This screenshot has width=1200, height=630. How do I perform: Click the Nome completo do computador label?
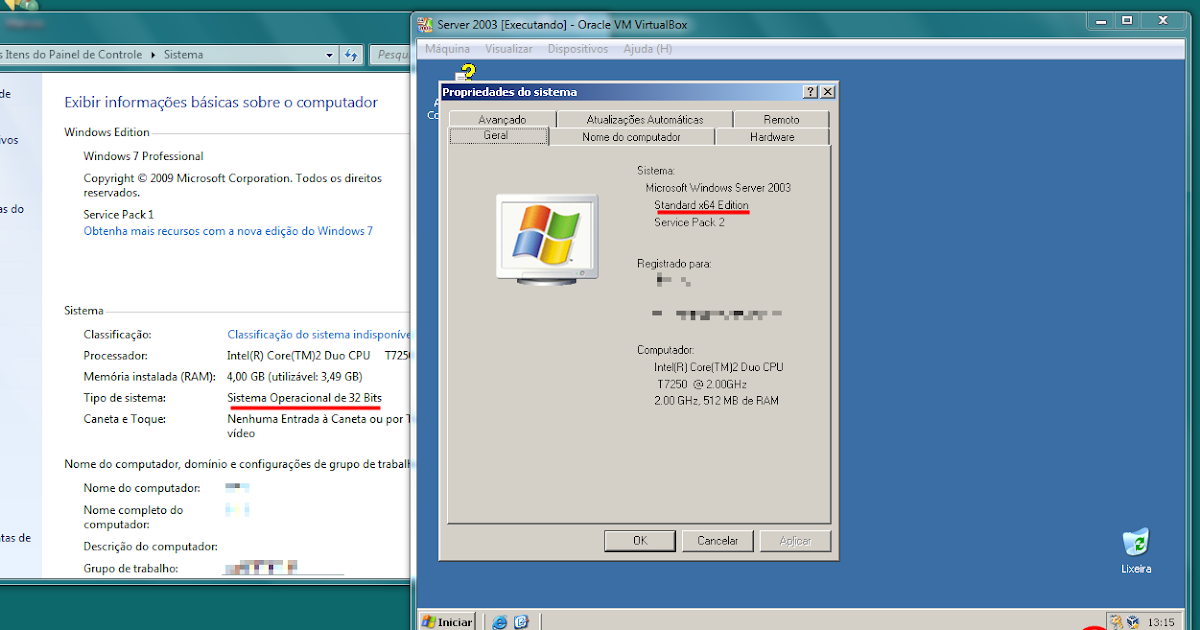click(x=133, y=517)
